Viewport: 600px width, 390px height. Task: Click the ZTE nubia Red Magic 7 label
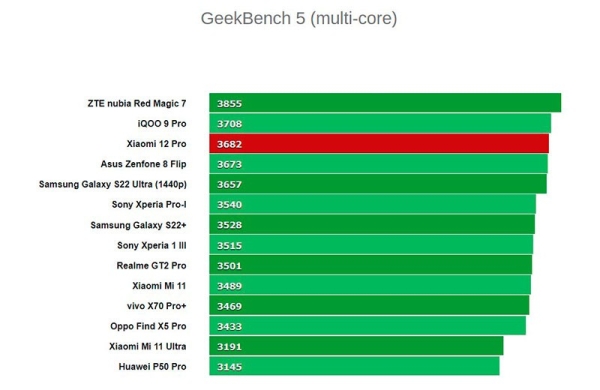pyautogui.click(x=137, y=103)
